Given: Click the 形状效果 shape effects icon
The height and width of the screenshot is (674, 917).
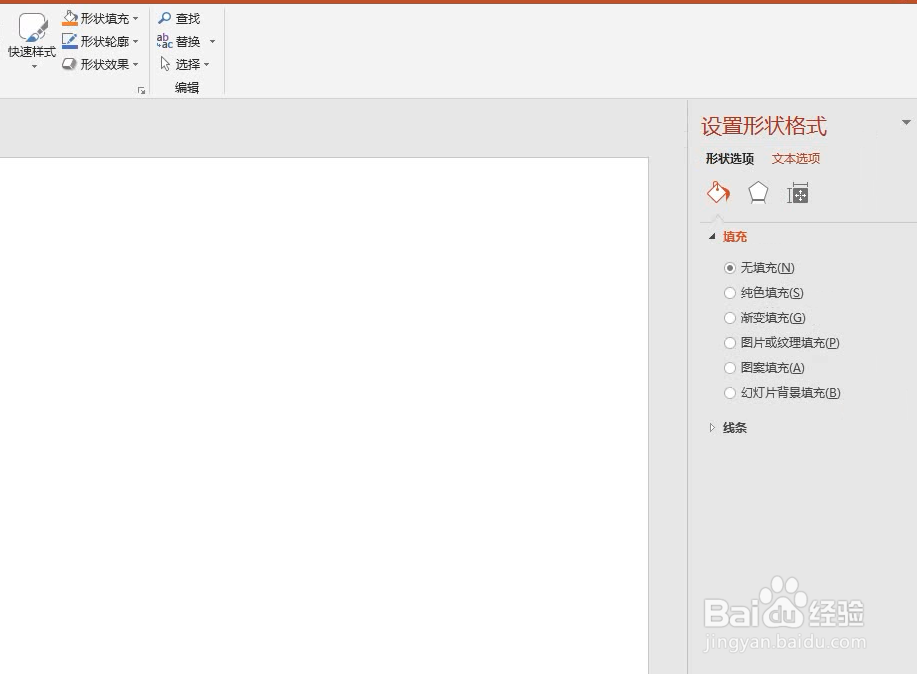Looking at the screenshot, I should point(70,64).
